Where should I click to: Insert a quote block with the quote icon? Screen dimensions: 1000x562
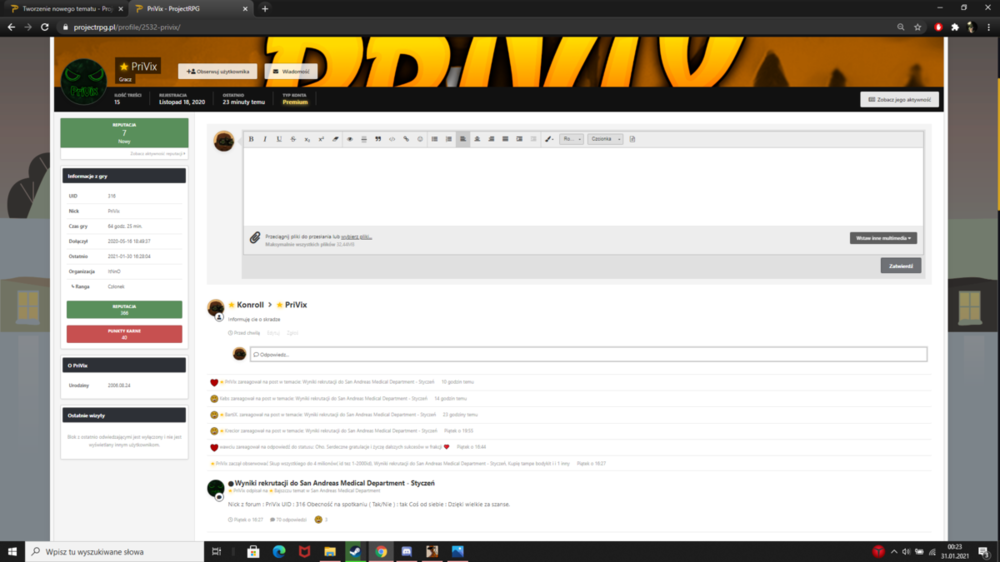(x=378, y=139)
